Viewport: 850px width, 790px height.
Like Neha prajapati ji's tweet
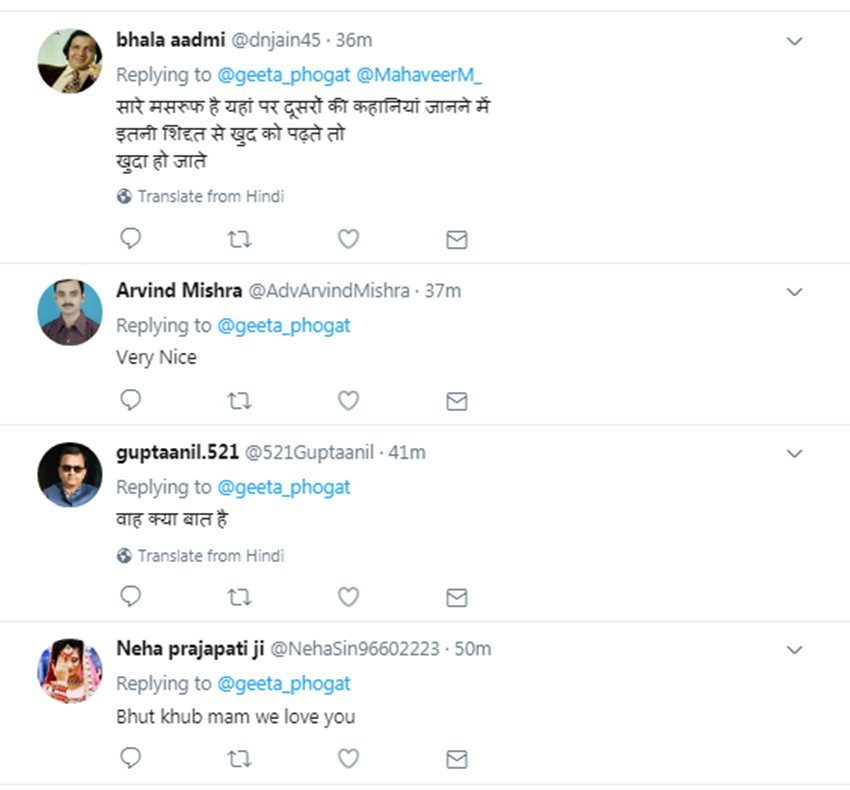(x=347, y=759)
